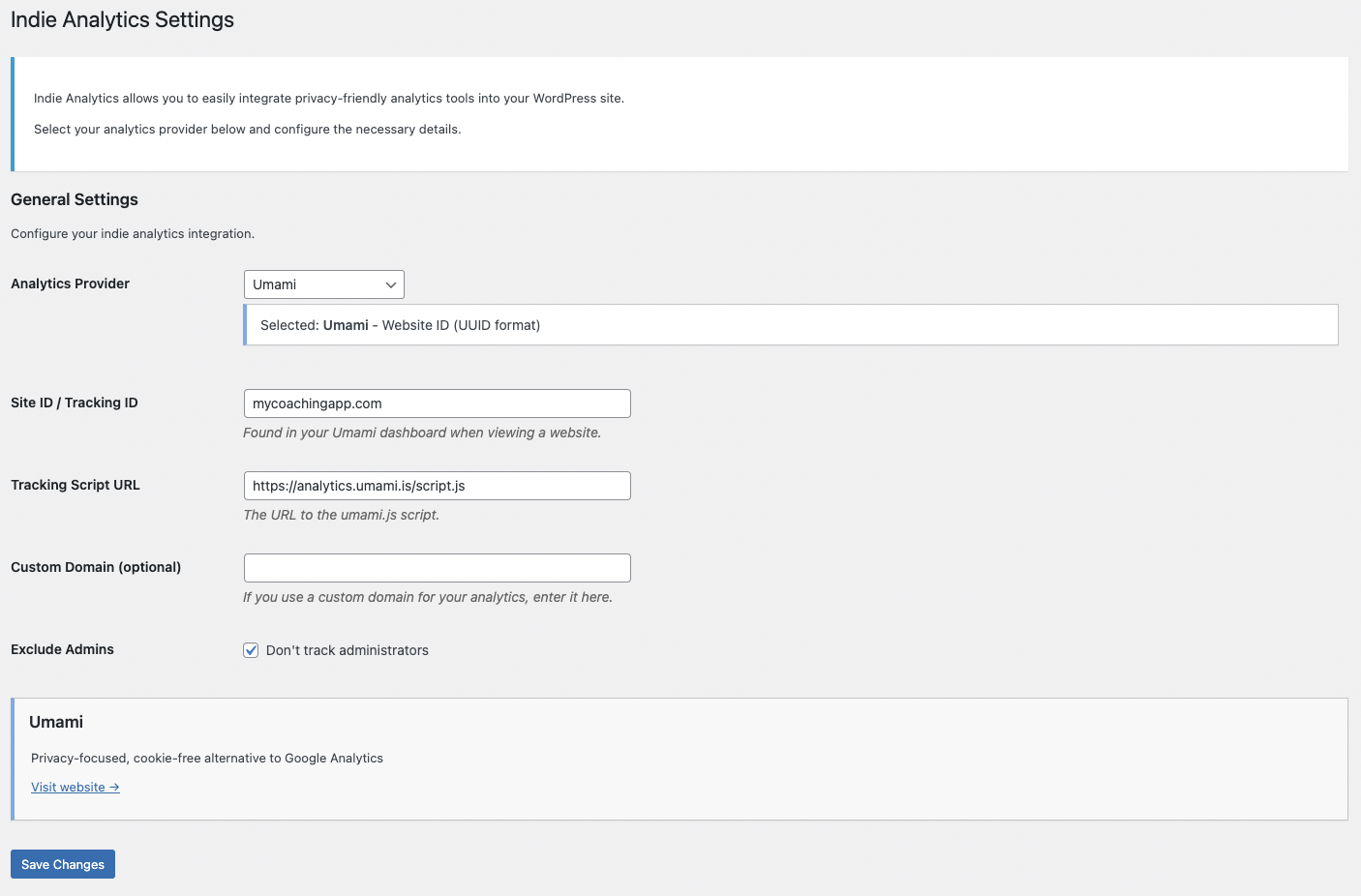Image resolution: width=1361 pixels, height=896 pixels.
Task: Click 'Privacy-focused, cookie-free alternative' description
Action: 207,758
